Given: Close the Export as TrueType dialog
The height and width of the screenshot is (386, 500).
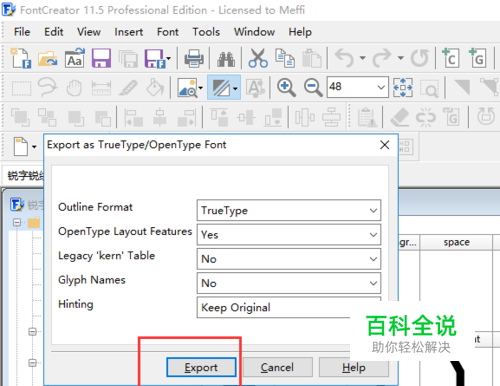Looking at the screenshot, I should click(x=385, y=145).
